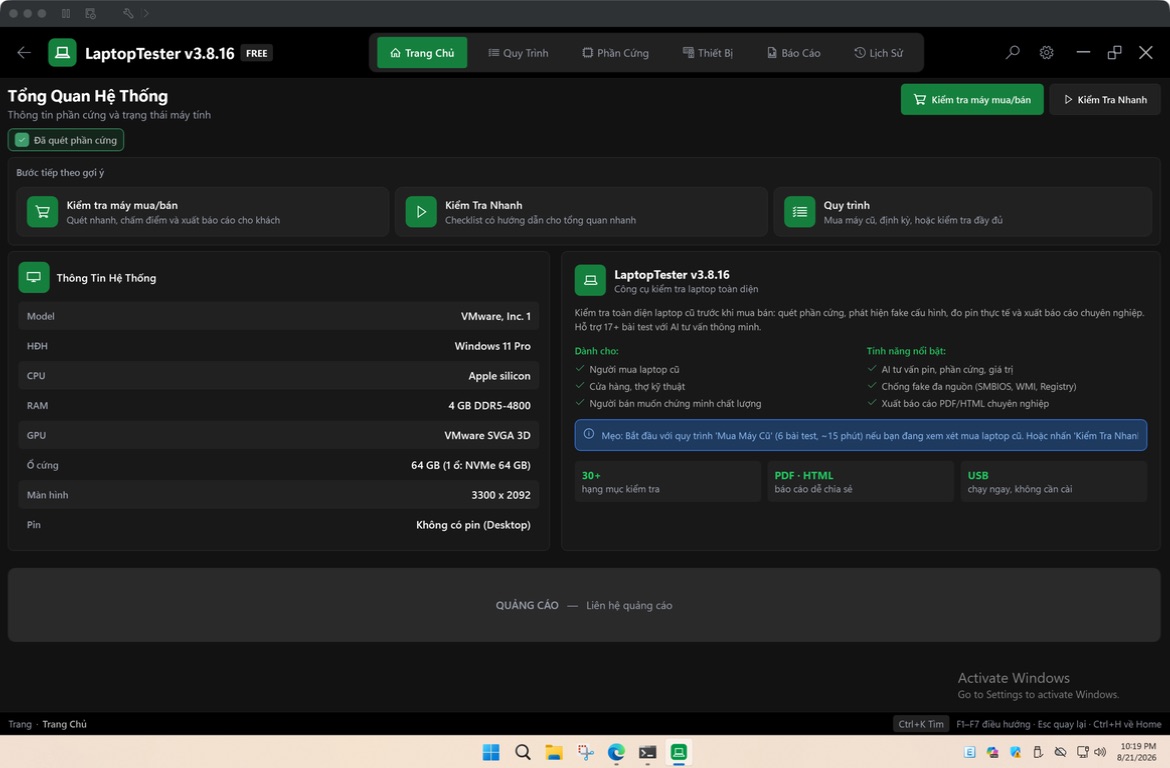Open the Quy Trình tab
1170x768 pixels.
click(x=519, y=53)
